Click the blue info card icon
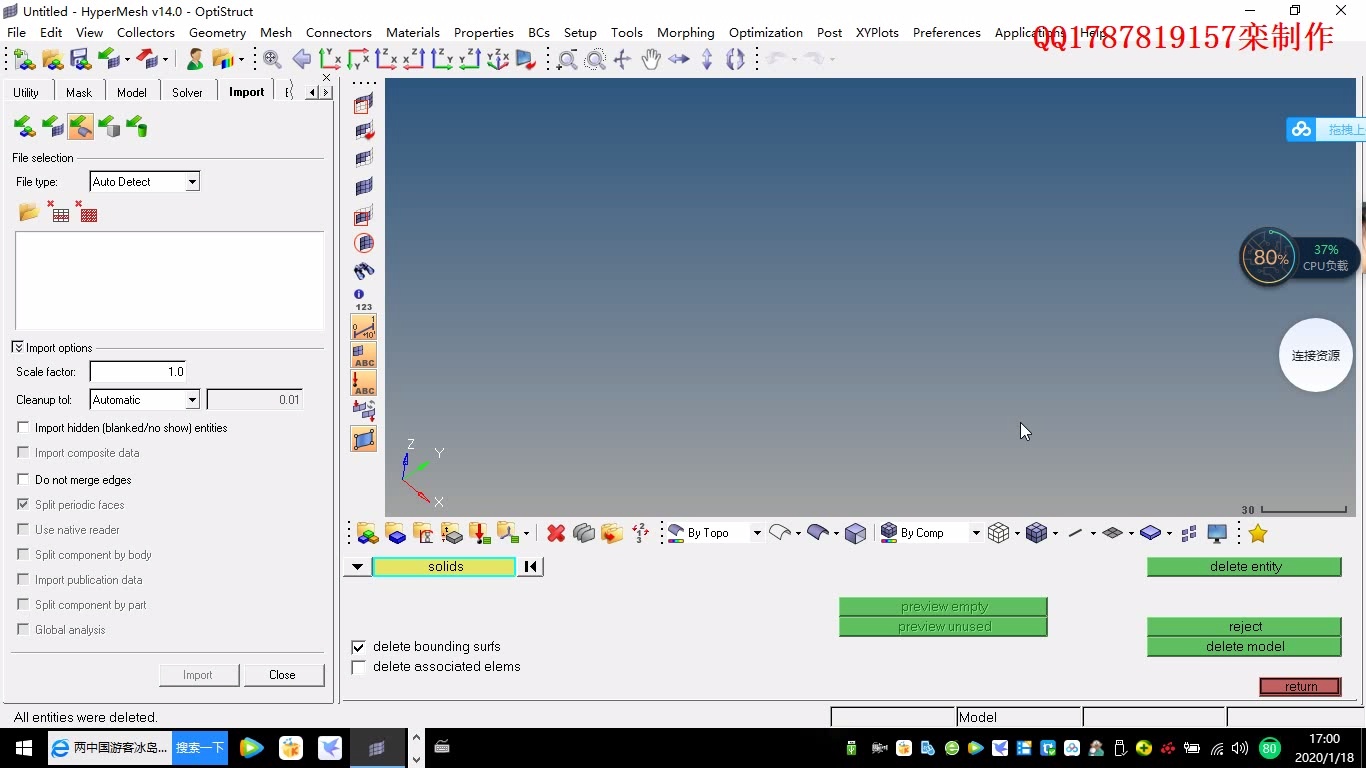The height and width of the screenshot is (768, 1366). (x=360, y=295)
